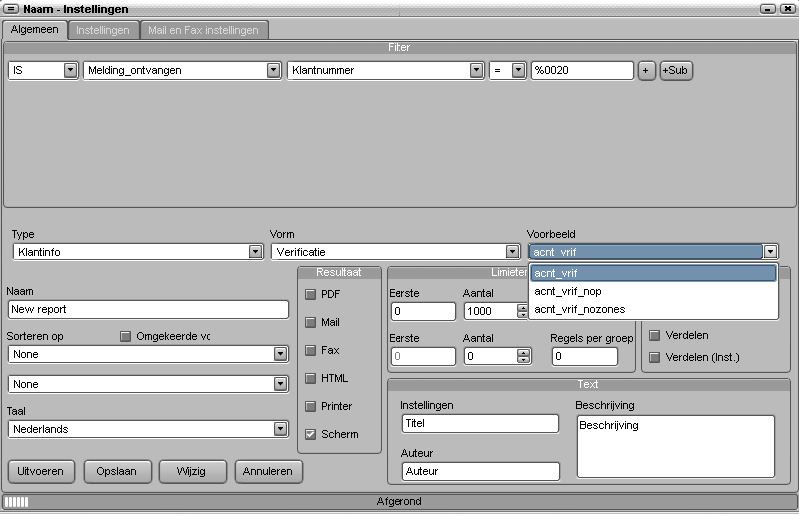This screenshot has height=514, width=799.
Task: Click the Annuleren button
Action: 268,471
